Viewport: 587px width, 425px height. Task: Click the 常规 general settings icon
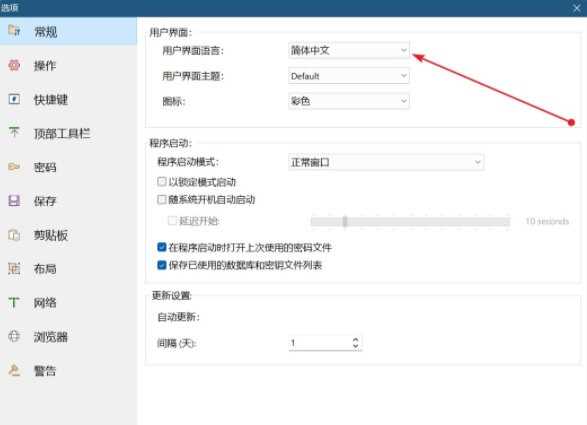pyautogui.click(x=14, y=30)
